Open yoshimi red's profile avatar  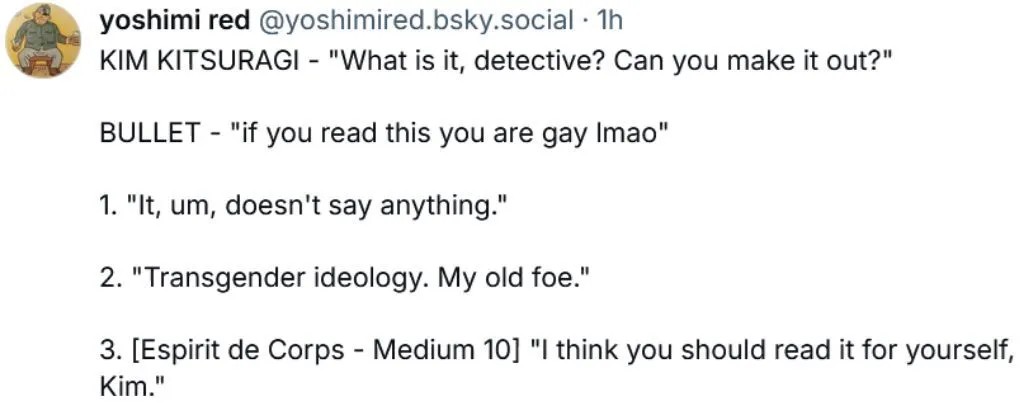coord(42,42)
